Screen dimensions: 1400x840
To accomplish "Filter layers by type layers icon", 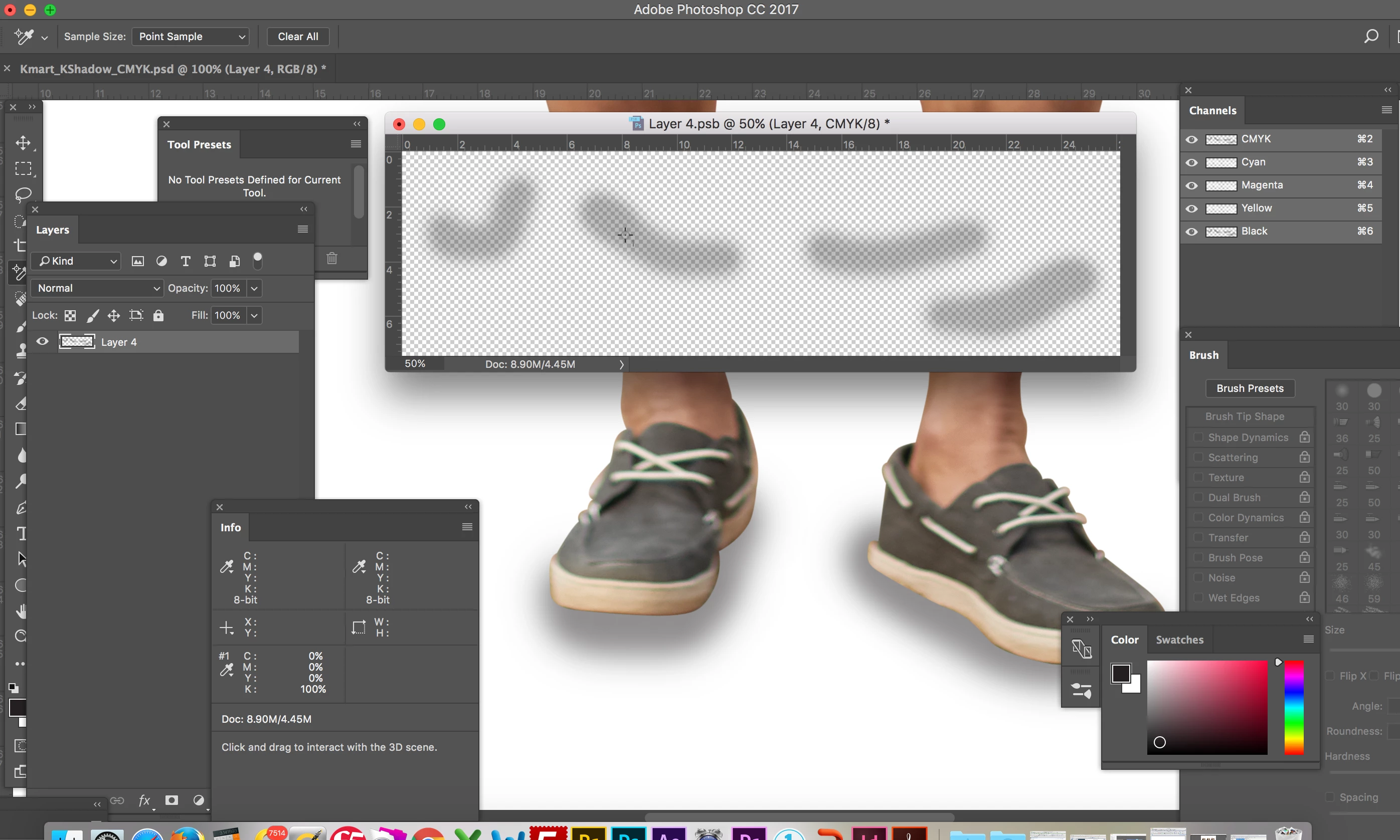I will click(x=185, y=261).
